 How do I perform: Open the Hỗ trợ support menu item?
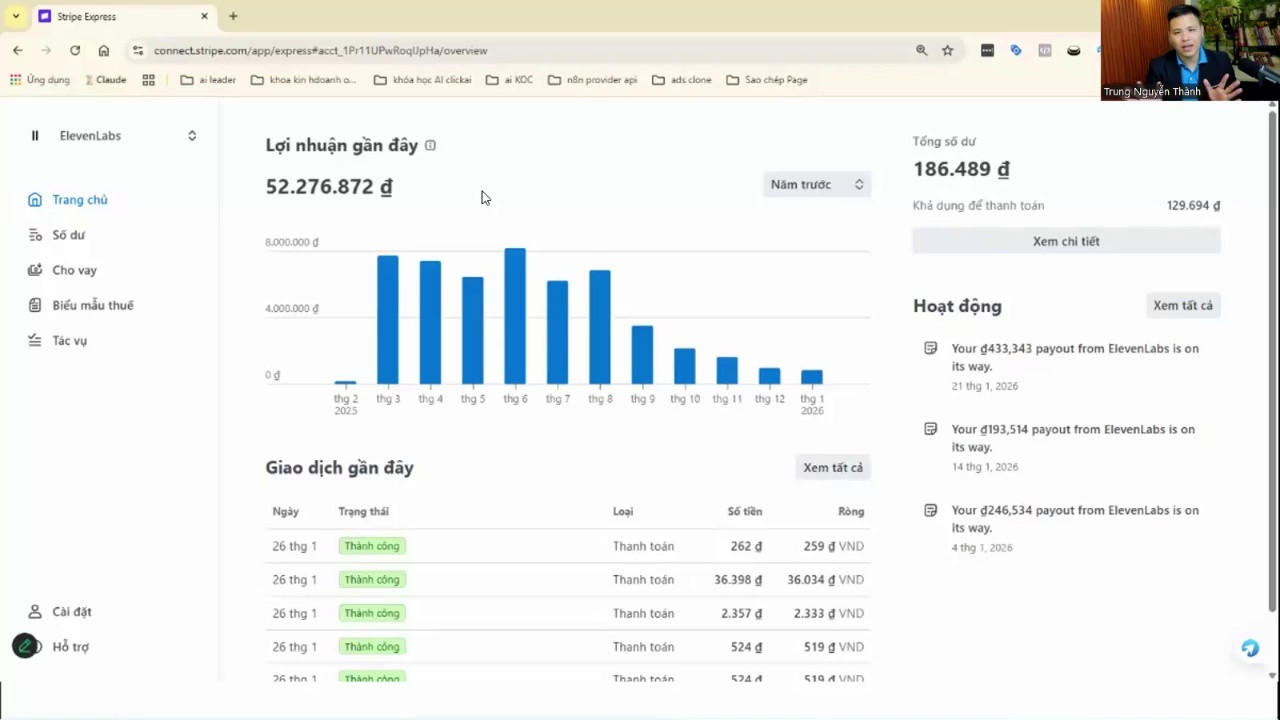point(70,647)
